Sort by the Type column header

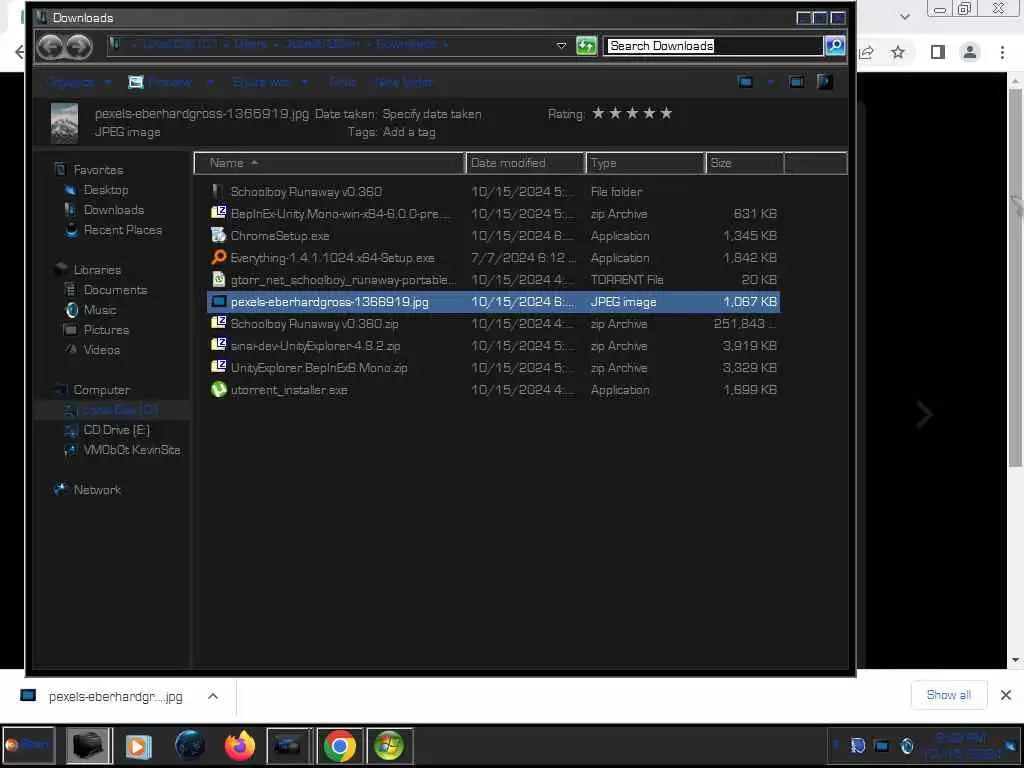click(x=646, y=163)
